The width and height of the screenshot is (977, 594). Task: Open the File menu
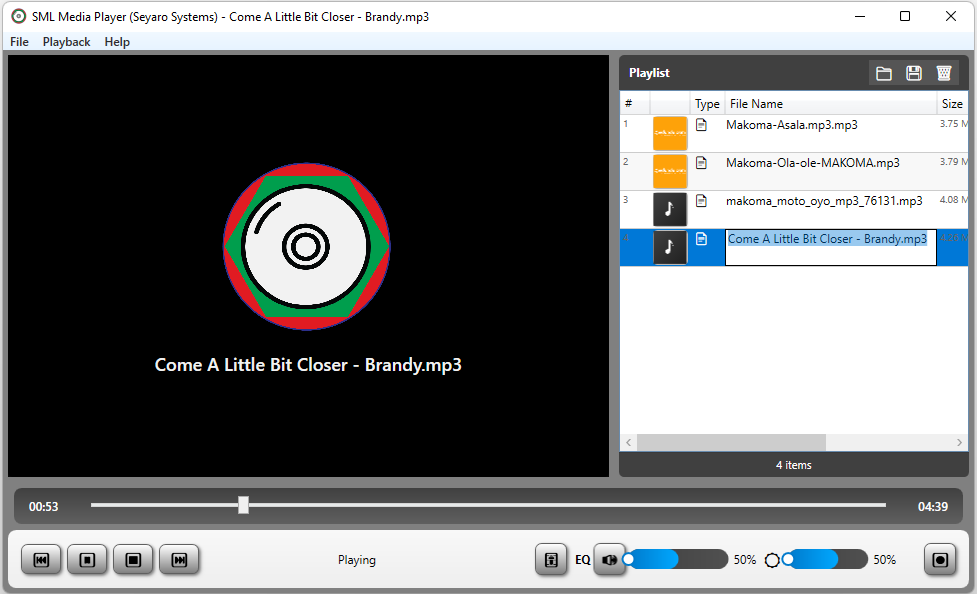(x=19, y=41)
